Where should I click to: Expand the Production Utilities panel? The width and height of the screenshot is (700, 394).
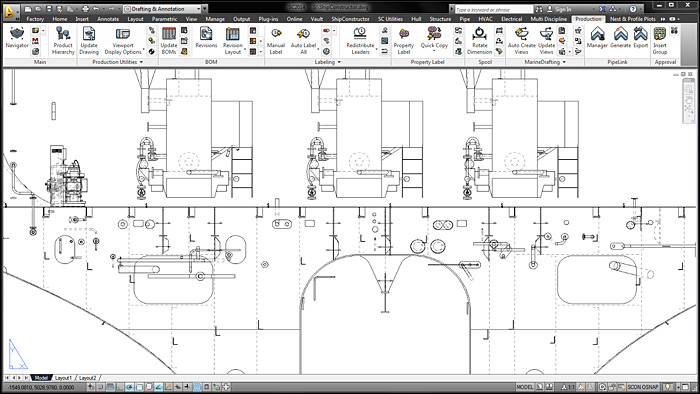[117, 62]
